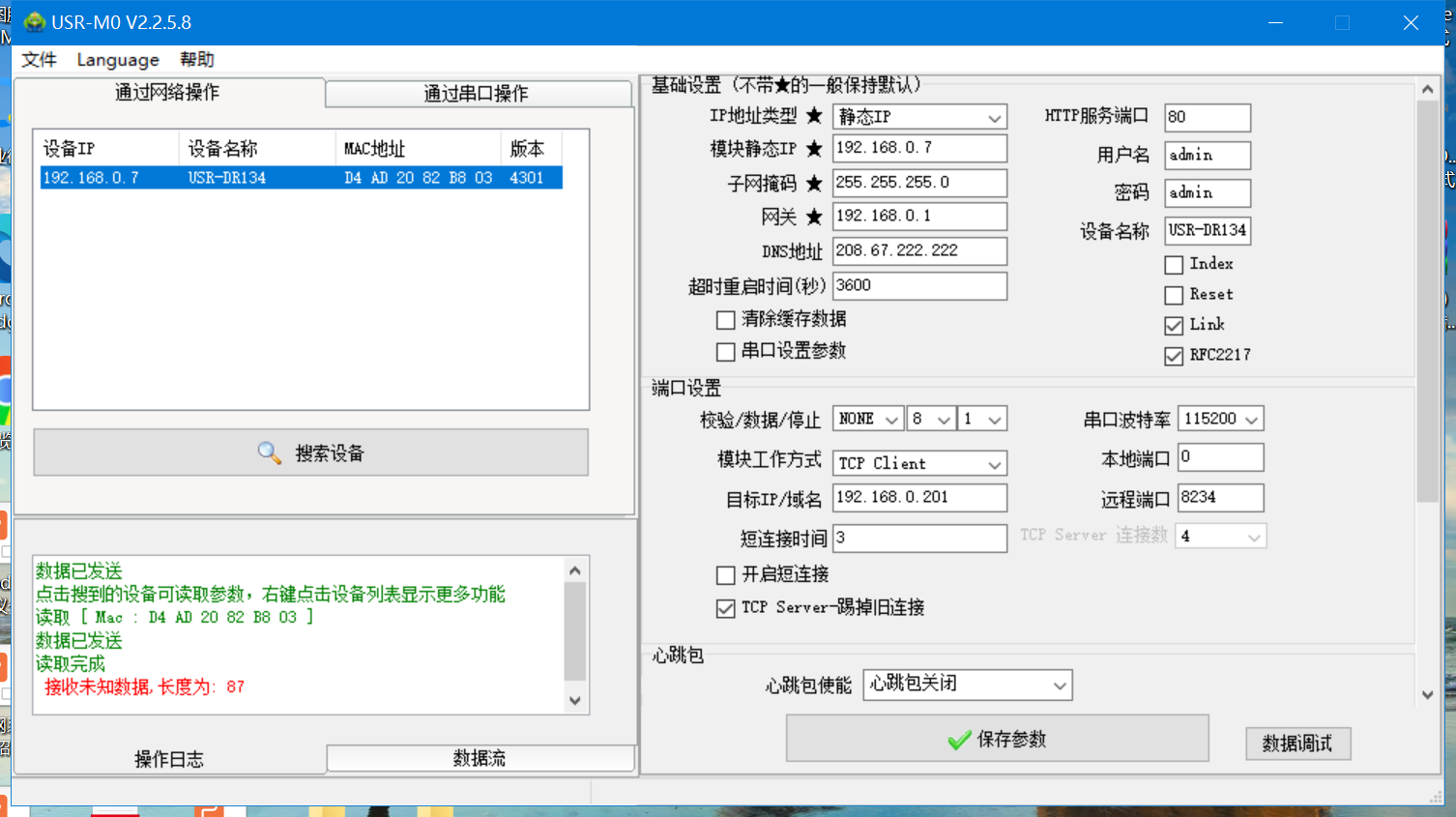Image resolution: width=1456 pixels, height=817 pixels.
Task: Check the Reset checkbox
Action: coord(1174,295)
